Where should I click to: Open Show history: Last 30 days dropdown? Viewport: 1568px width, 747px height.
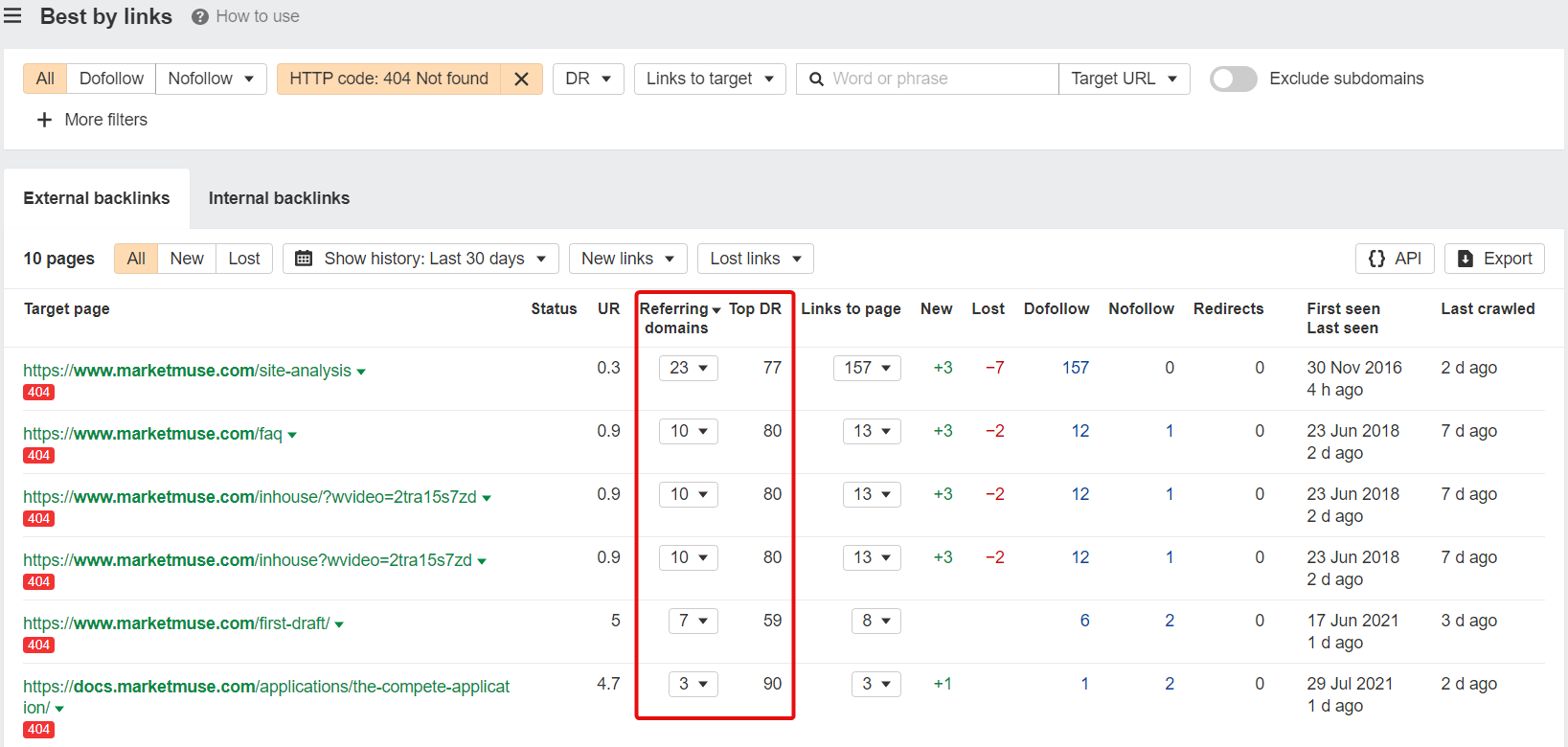[x=421, y=259]
